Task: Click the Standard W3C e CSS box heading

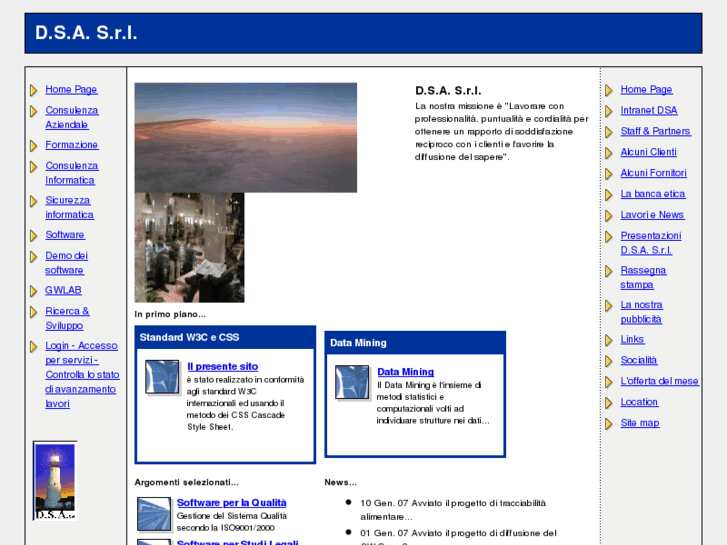Action: [189, 337]
